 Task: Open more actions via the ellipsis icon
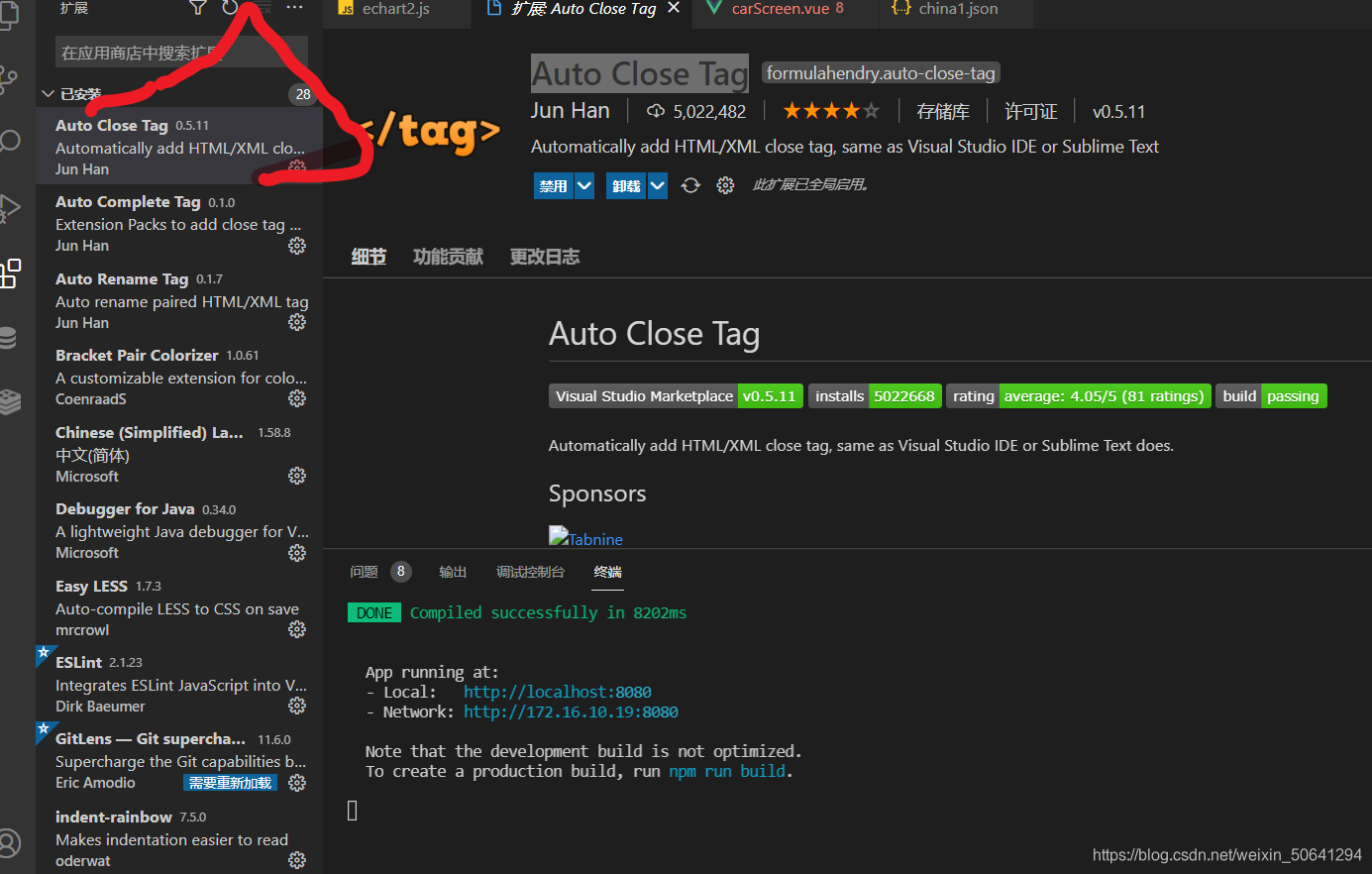pyautogui.click(x=293, y=8)
